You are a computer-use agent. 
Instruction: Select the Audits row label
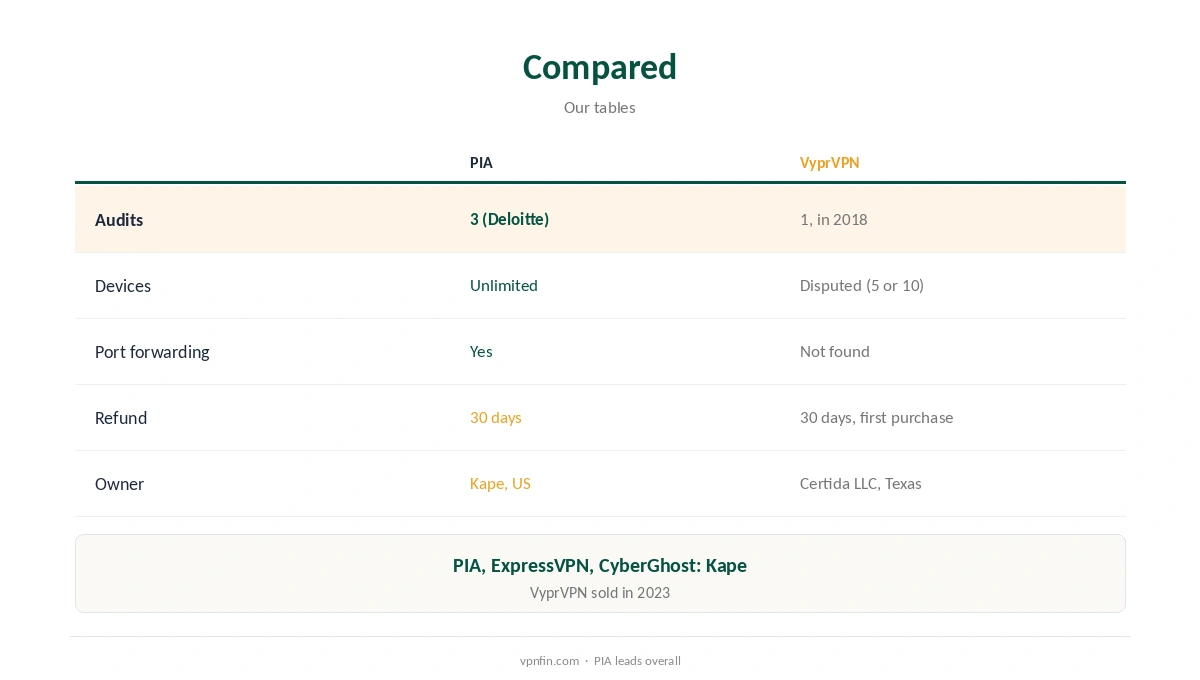[119, 220]
